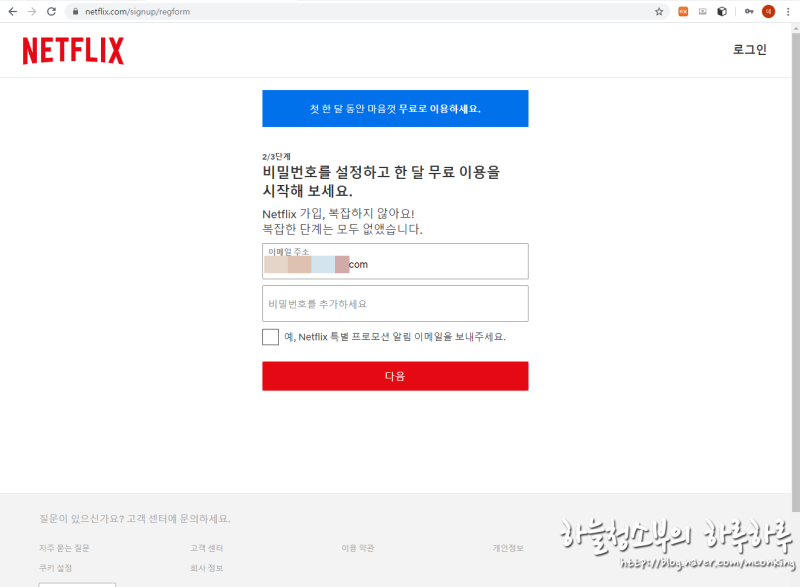Open the Chrome profile avatar
This screenshot has height=587, width=800.
point(768,11)
